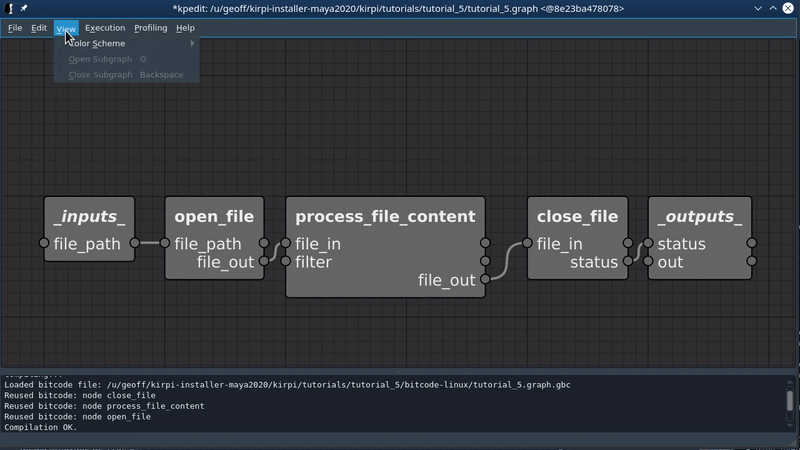Screen dimensions: 800x450
Task: Open the Profiling menu
Action: pos(150,28)
